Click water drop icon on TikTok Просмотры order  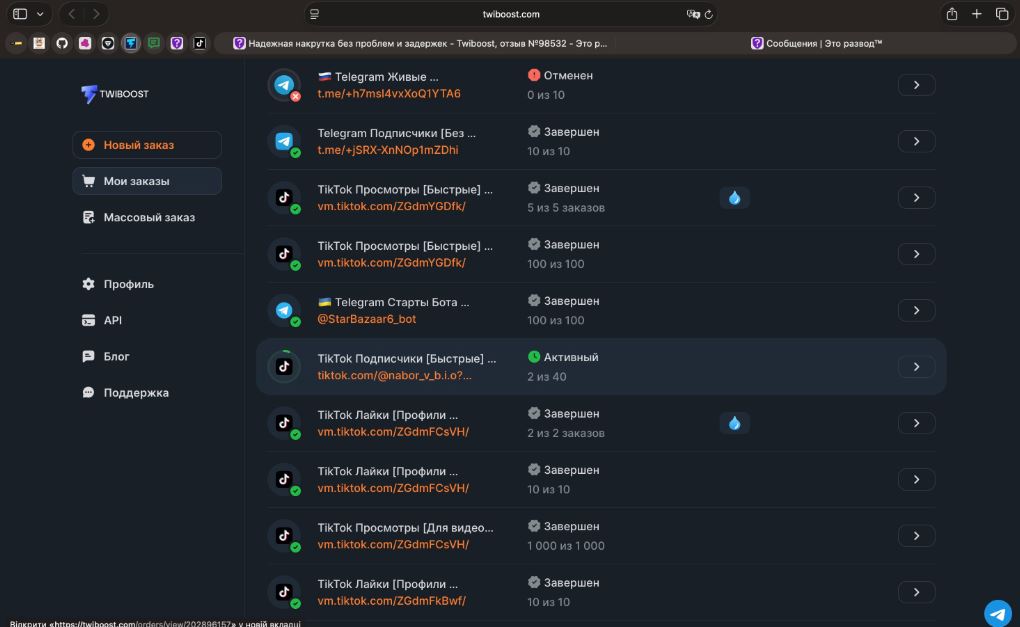734,198
